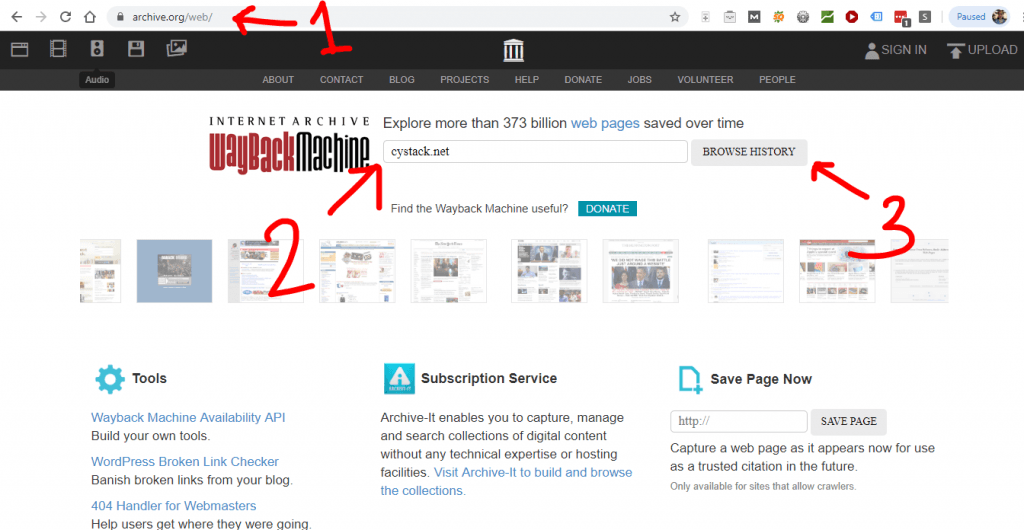Click the document-plus extension icon
The image size is (1024, 530).
[x=705, y=18]
